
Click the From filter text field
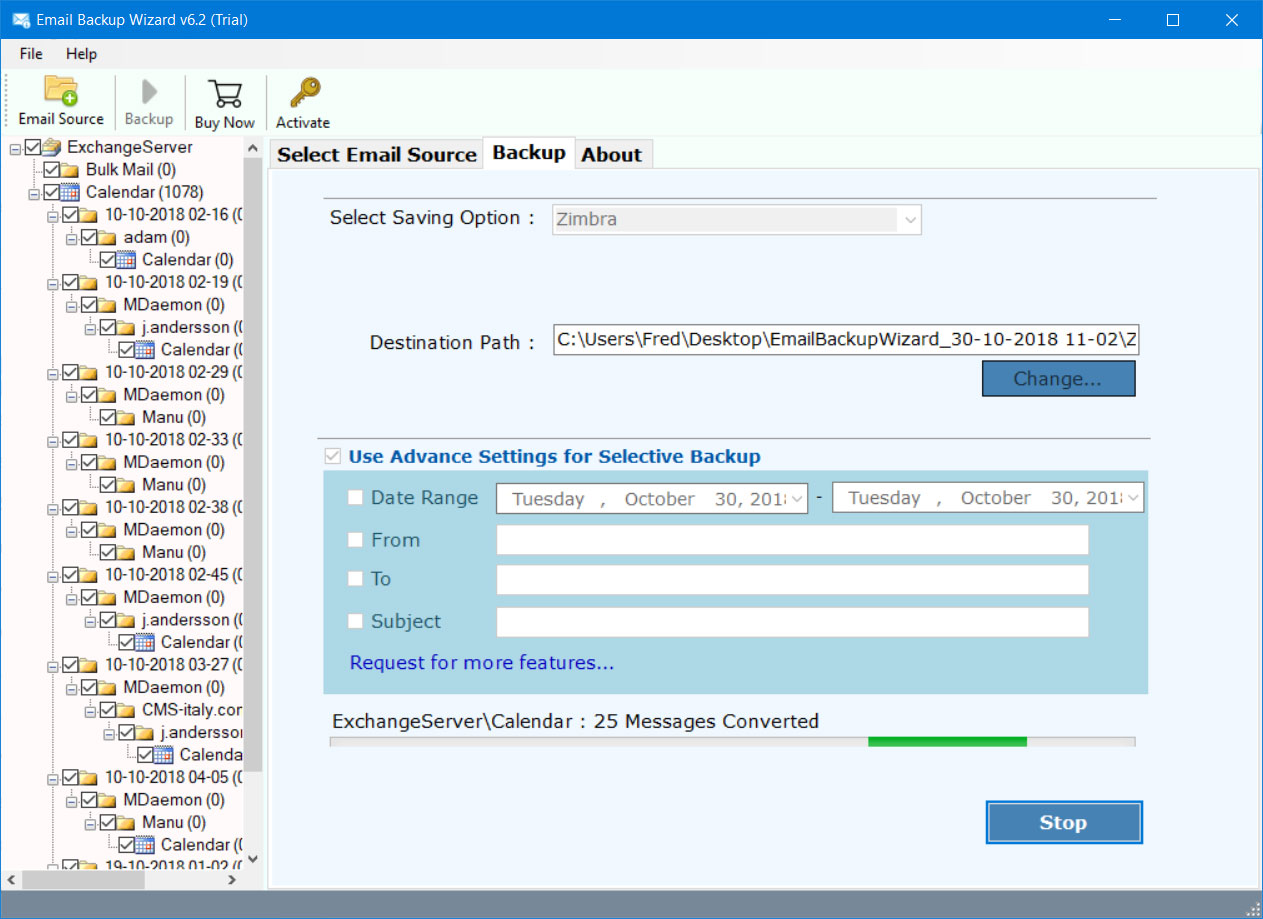click(792, 540)
